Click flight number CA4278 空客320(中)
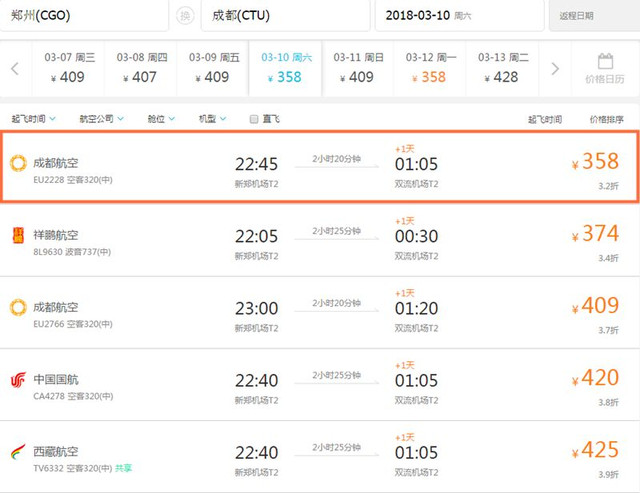This screenshot has width=640, height=493. click(x=73, y=396)
